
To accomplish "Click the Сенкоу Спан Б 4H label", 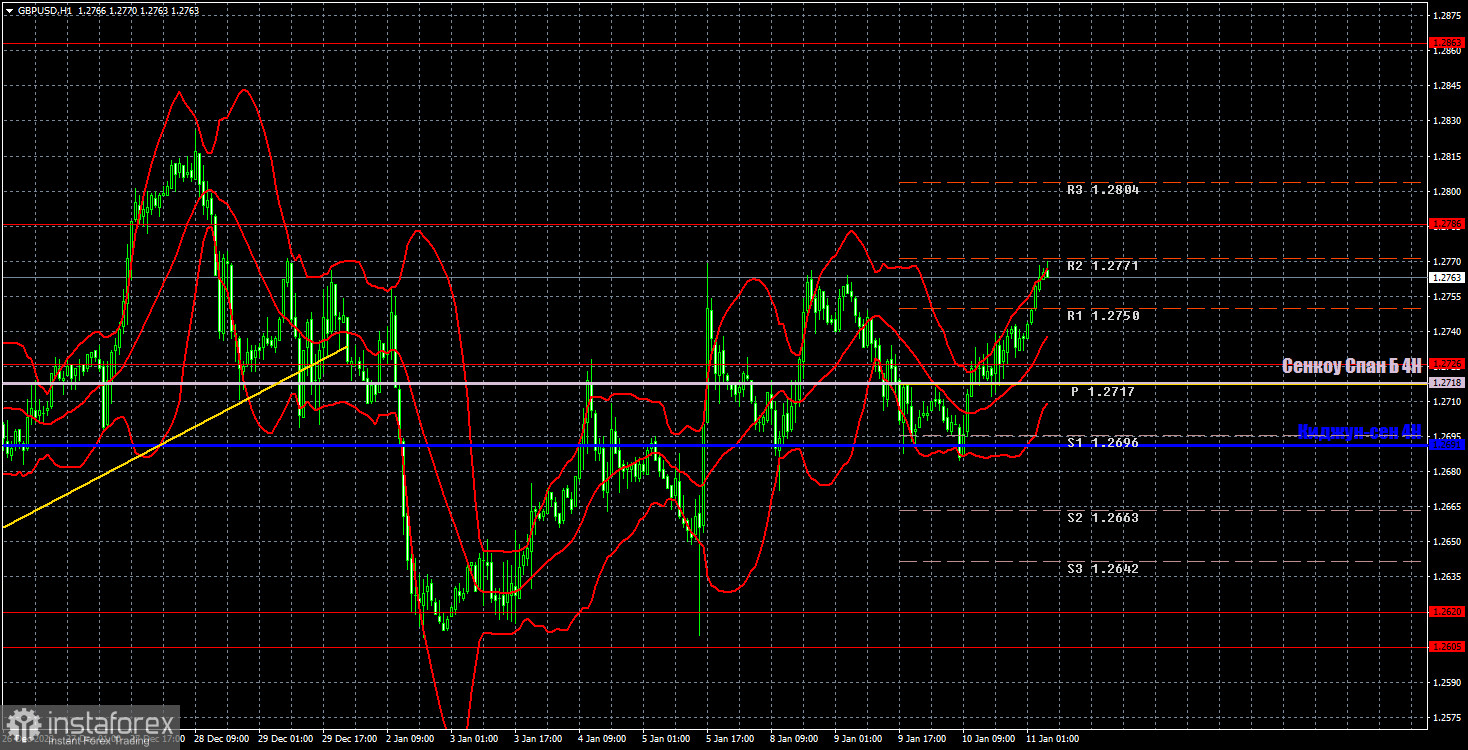I will click(1352, 366).
